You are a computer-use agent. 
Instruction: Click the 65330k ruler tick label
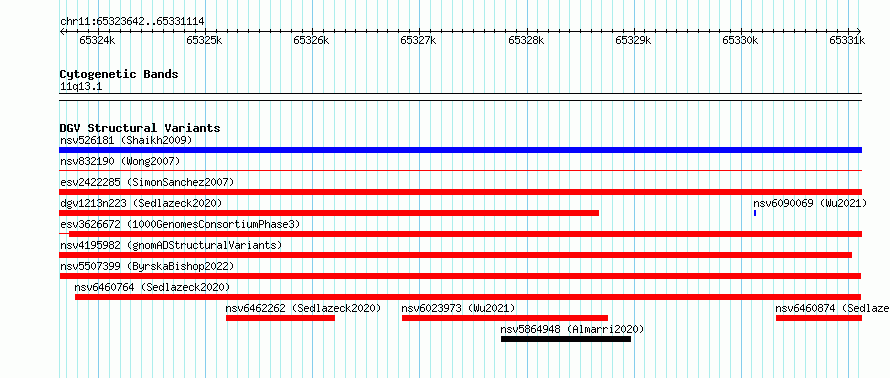point(740,40)
